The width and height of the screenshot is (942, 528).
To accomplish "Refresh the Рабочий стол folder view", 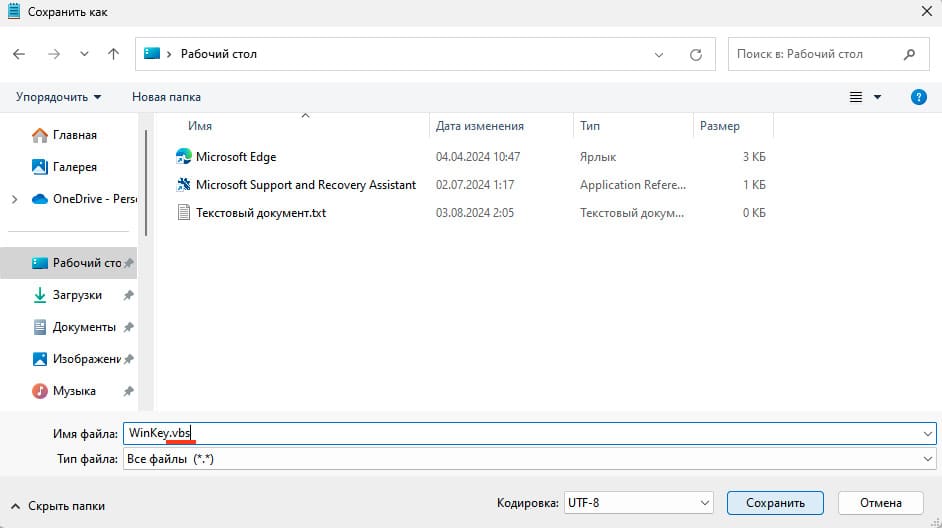I will 696,54.
